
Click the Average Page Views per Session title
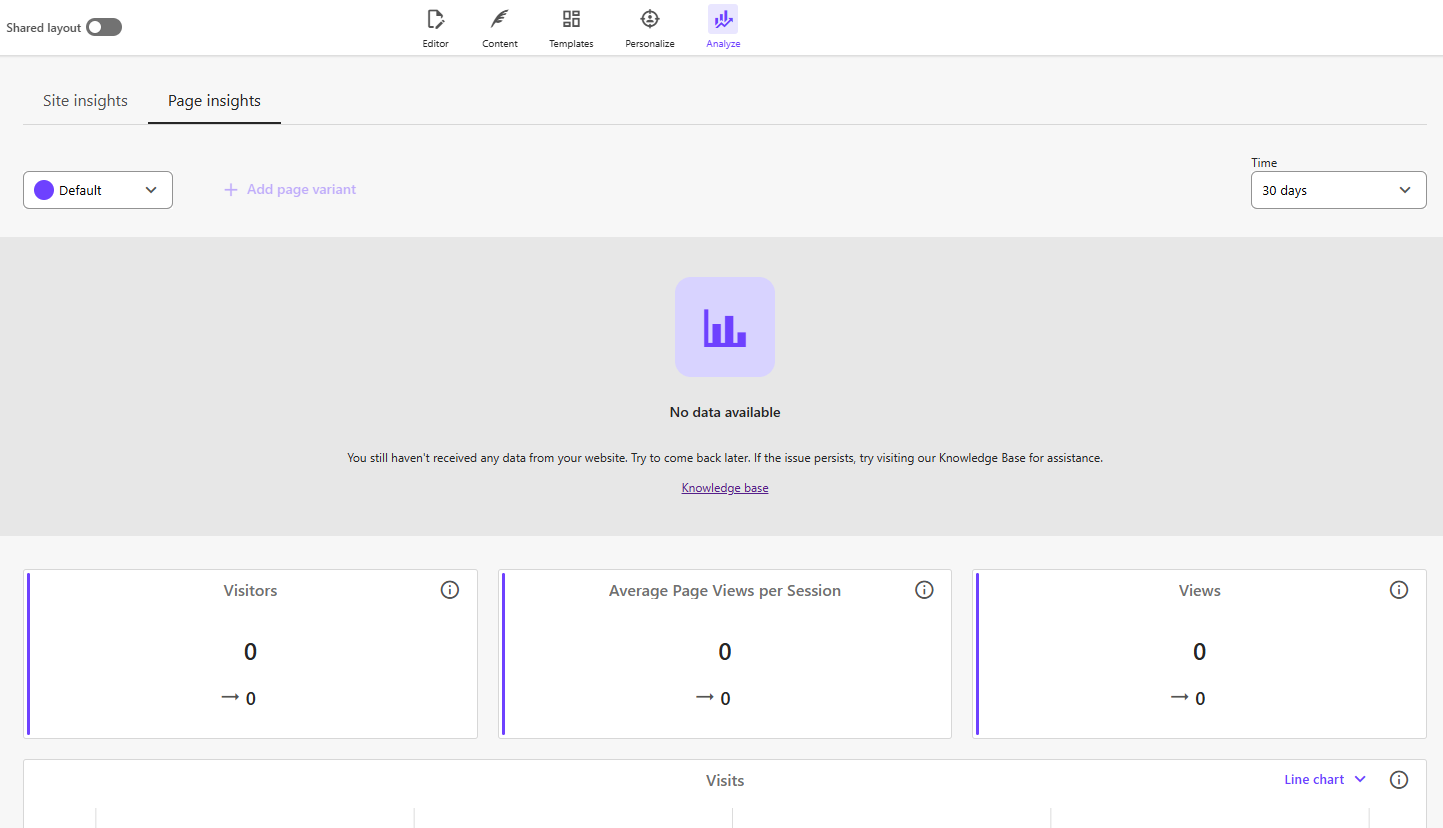pyautogui.click(x=725, y=591)
